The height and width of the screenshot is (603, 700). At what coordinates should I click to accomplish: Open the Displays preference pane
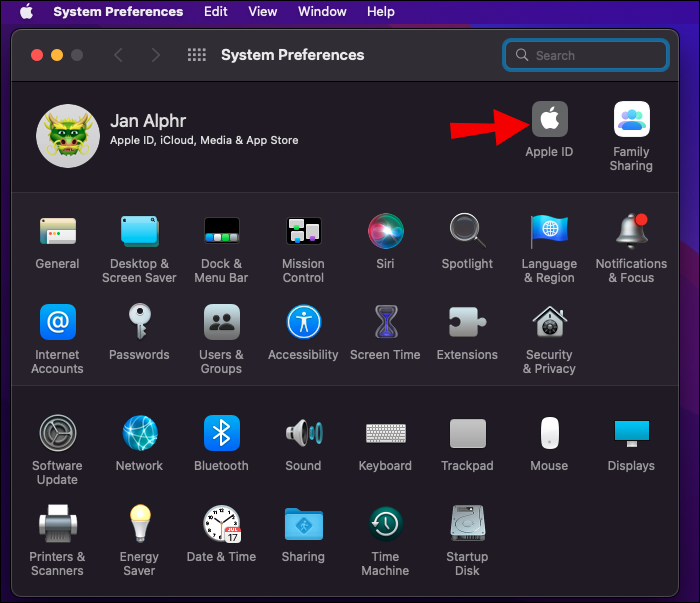click(631, 433)
